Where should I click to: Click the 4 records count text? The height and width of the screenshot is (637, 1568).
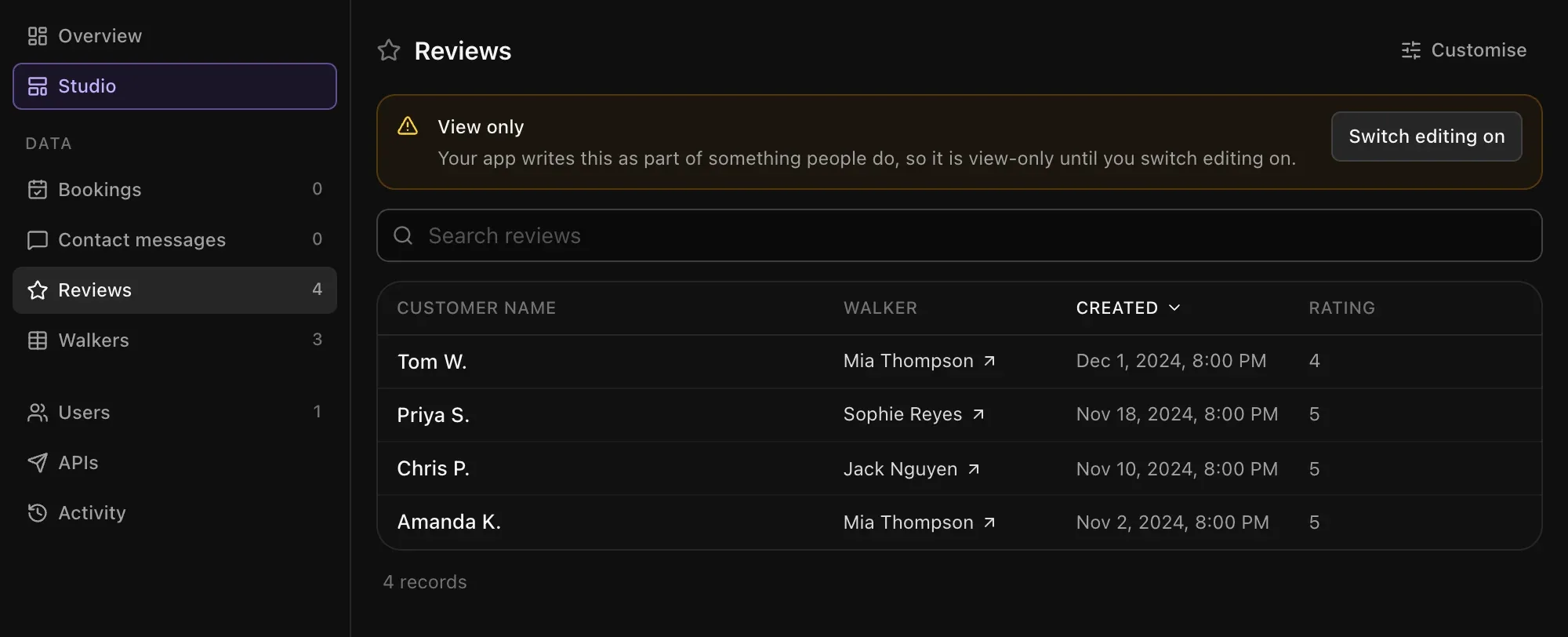[425, 582]
